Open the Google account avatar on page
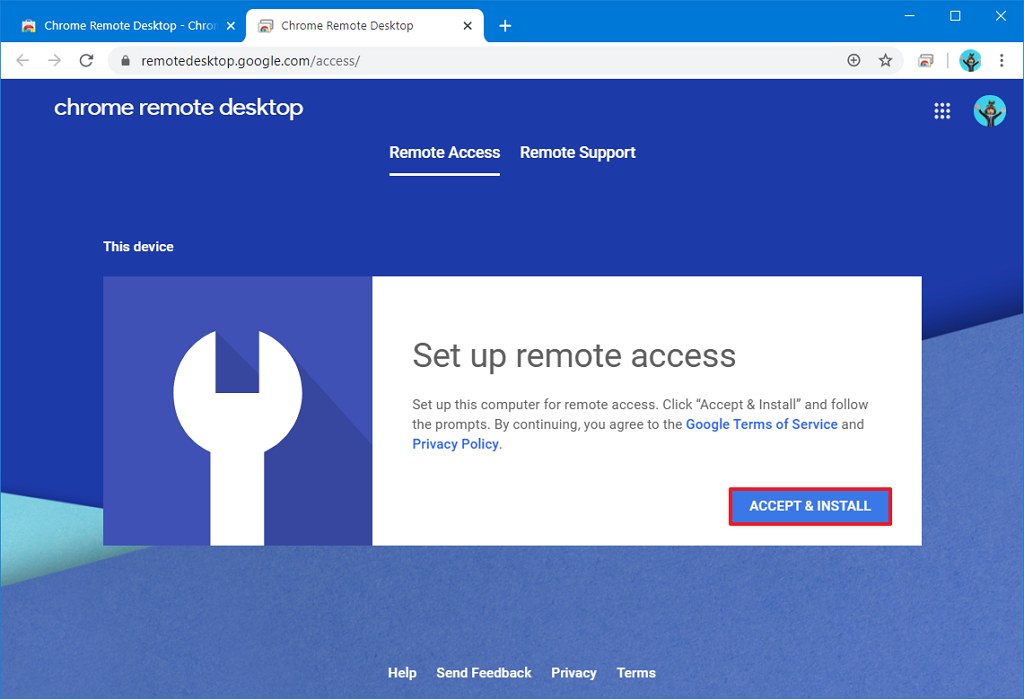Image resolution: width=1024 pixels, height=699 pixels. (x=989, y=111)
